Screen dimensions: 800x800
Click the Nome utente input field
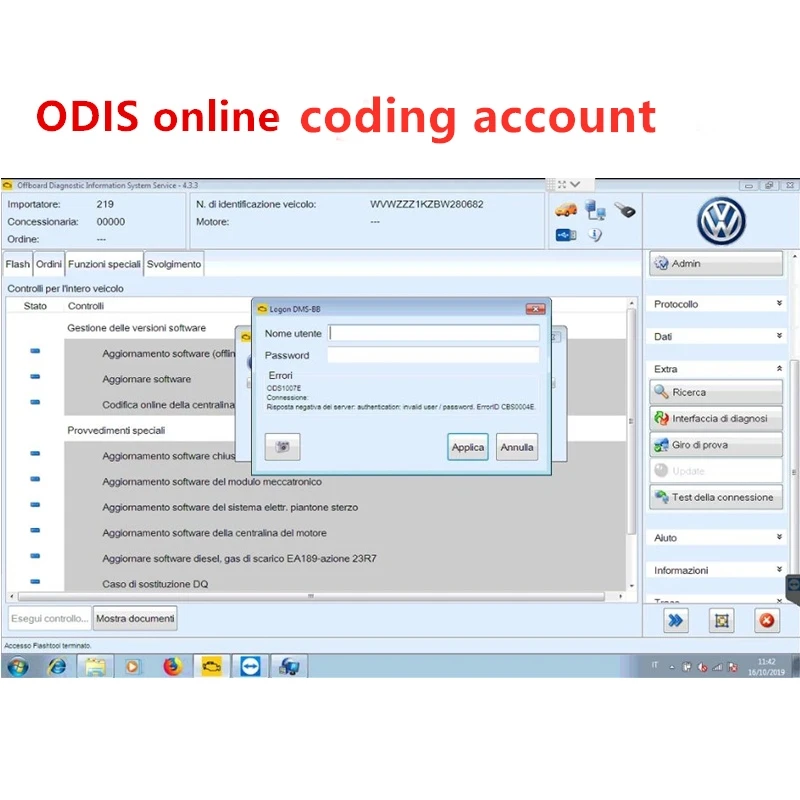434,333
